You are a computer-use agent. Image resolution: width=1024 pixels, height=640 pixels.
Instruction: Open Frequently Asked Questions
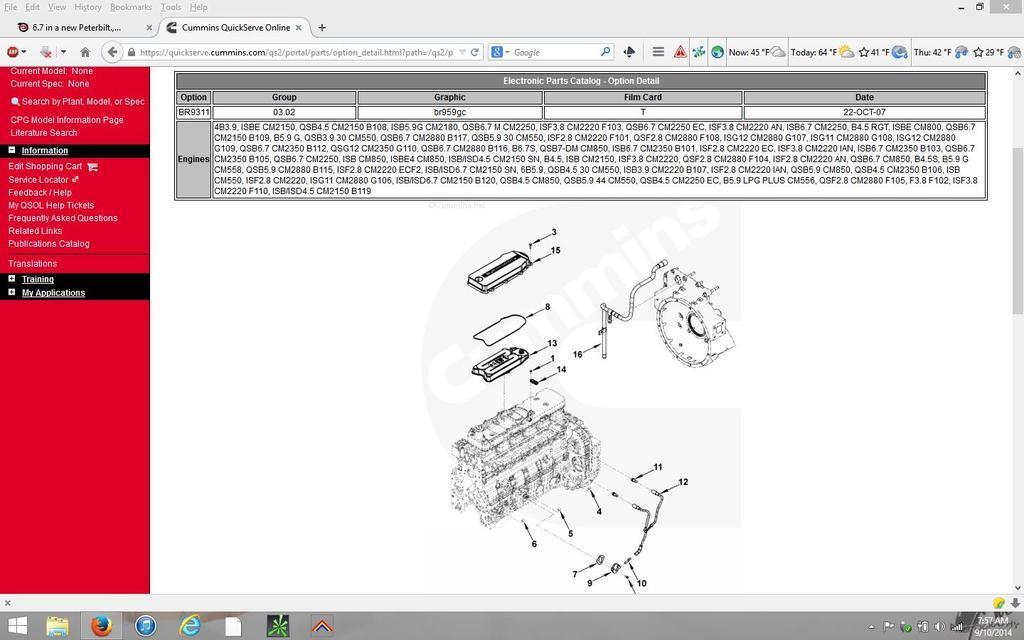63,218
